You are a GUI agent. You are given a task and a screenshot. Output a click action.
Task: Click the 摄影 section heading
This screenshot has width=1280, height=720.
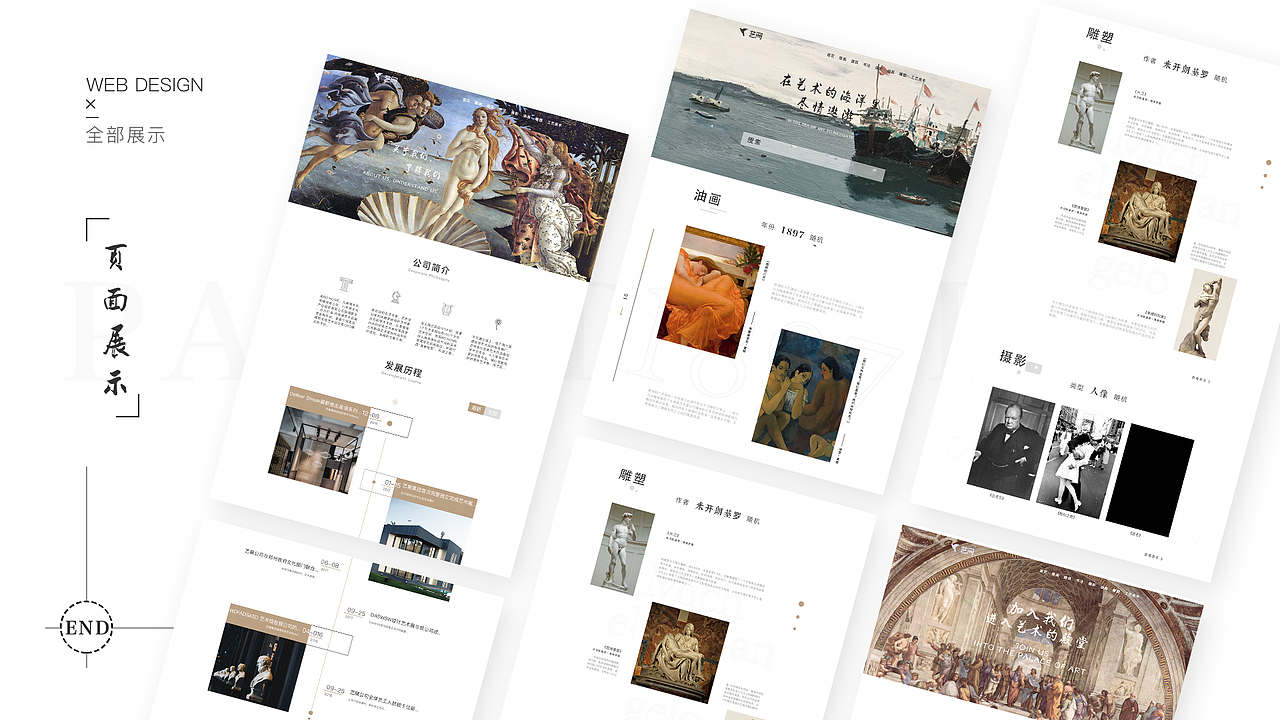pos(1013,358)
